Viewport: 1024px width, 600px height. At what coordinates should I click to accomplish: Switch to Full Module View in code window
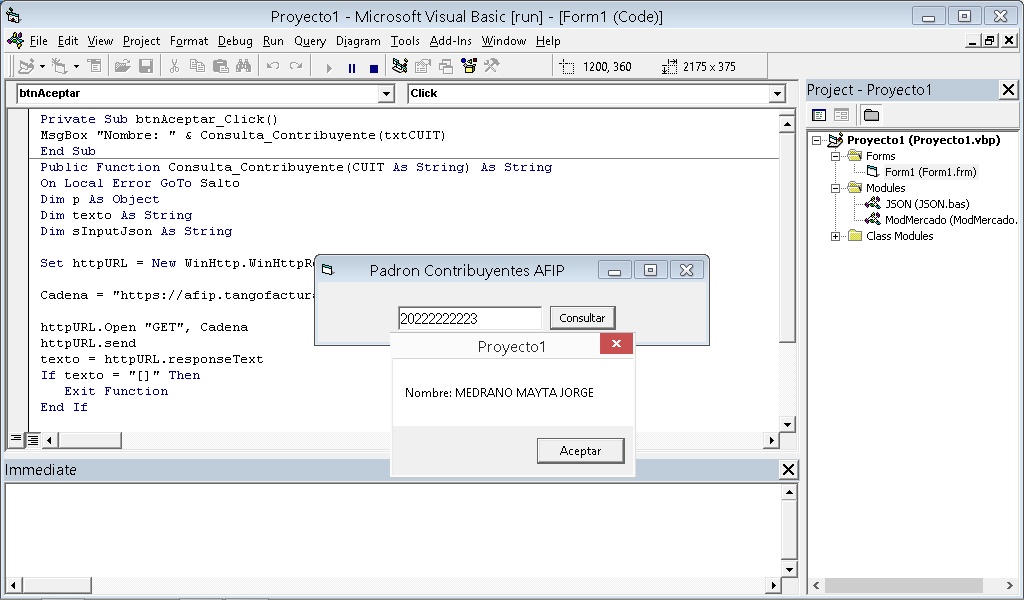tap(32, 439)
